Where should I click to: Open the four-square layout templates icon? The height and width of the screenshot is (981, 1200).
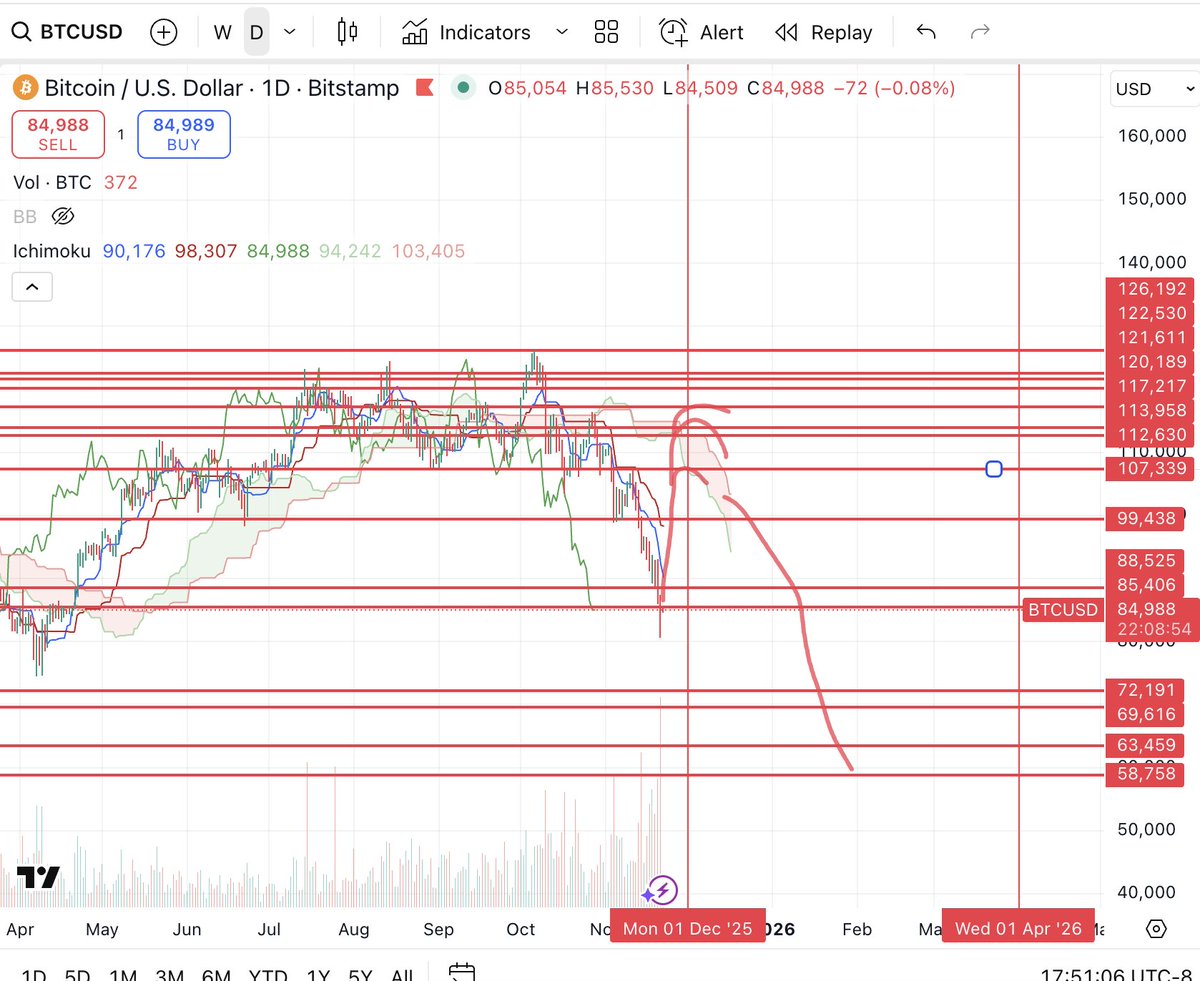(x=606, y=32)
